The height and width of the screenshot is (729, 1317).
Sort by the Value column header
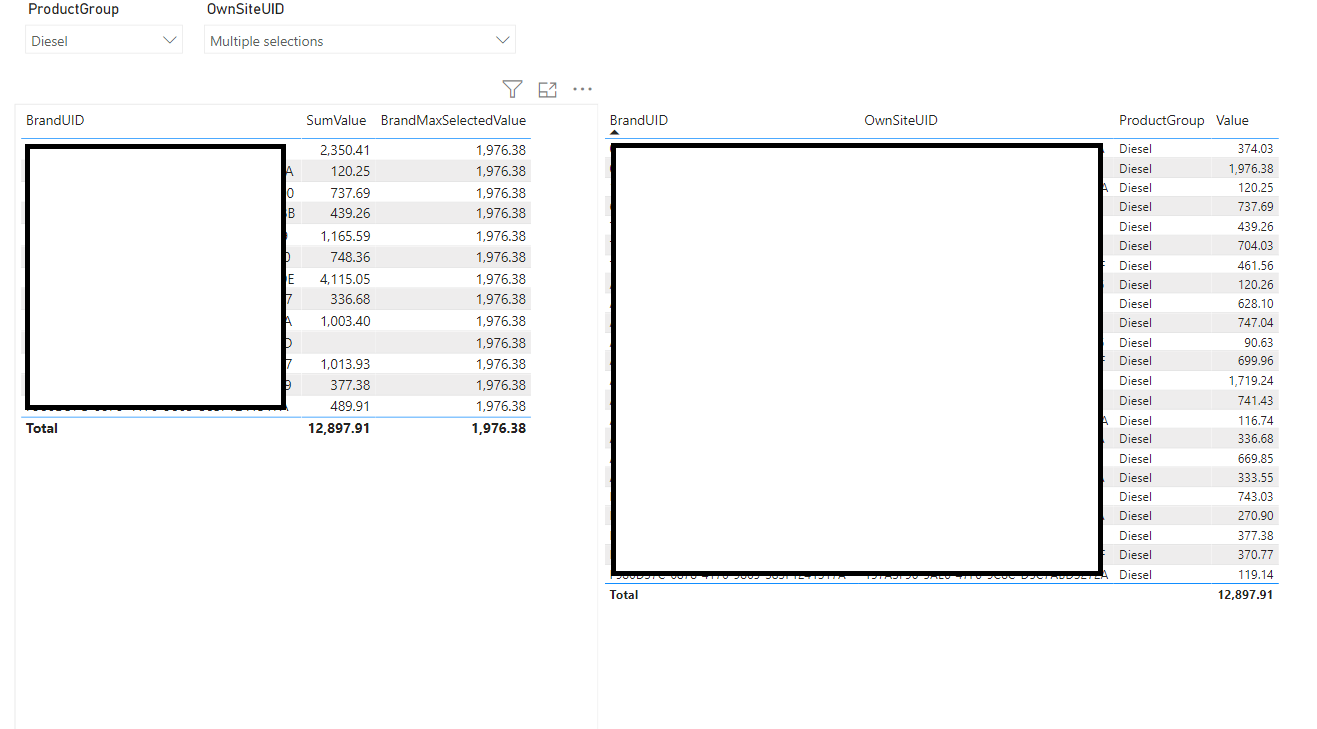tap(1232, 120)
